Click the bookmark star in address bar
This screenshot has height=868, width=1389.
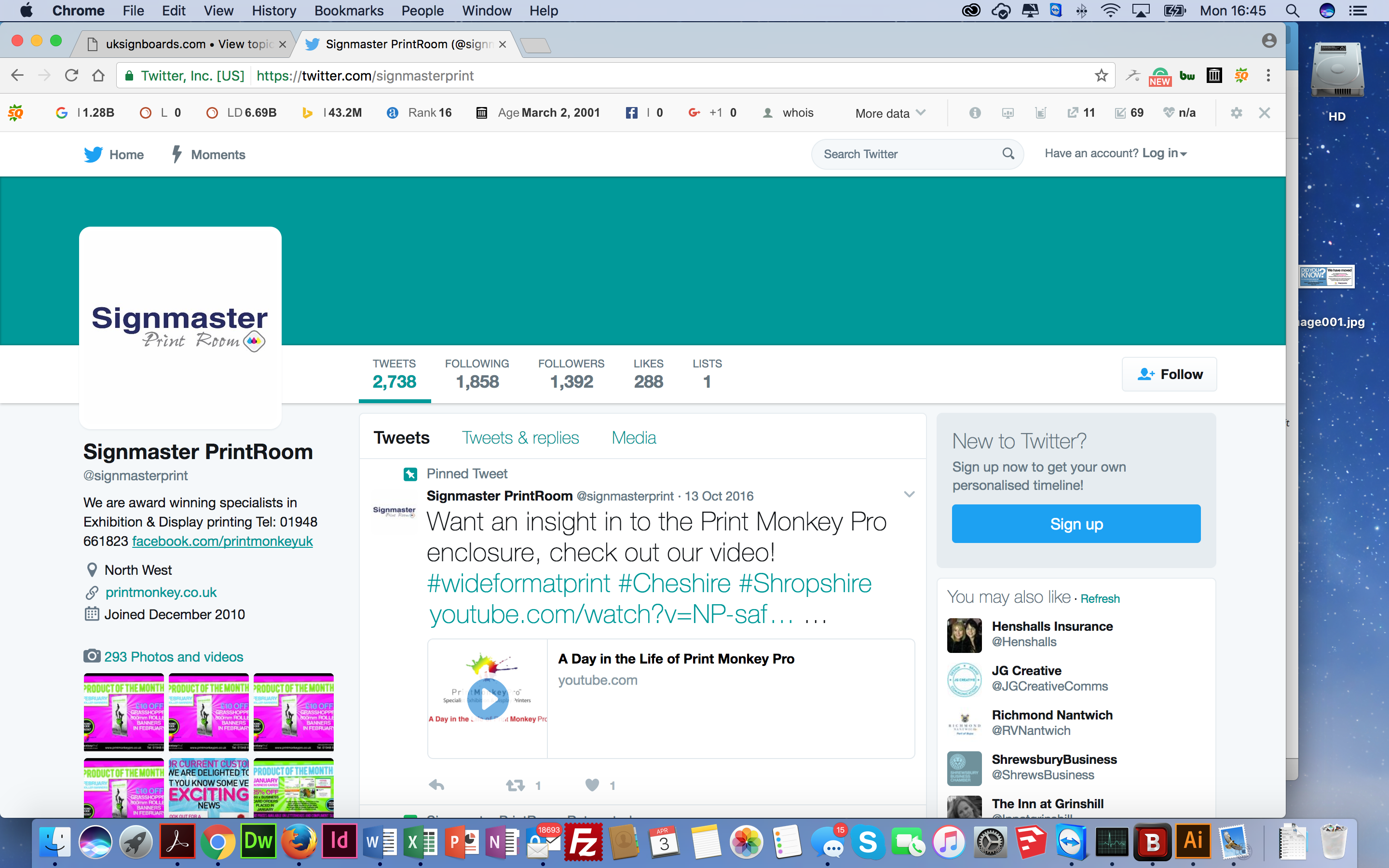click(x=1101, y=76)
